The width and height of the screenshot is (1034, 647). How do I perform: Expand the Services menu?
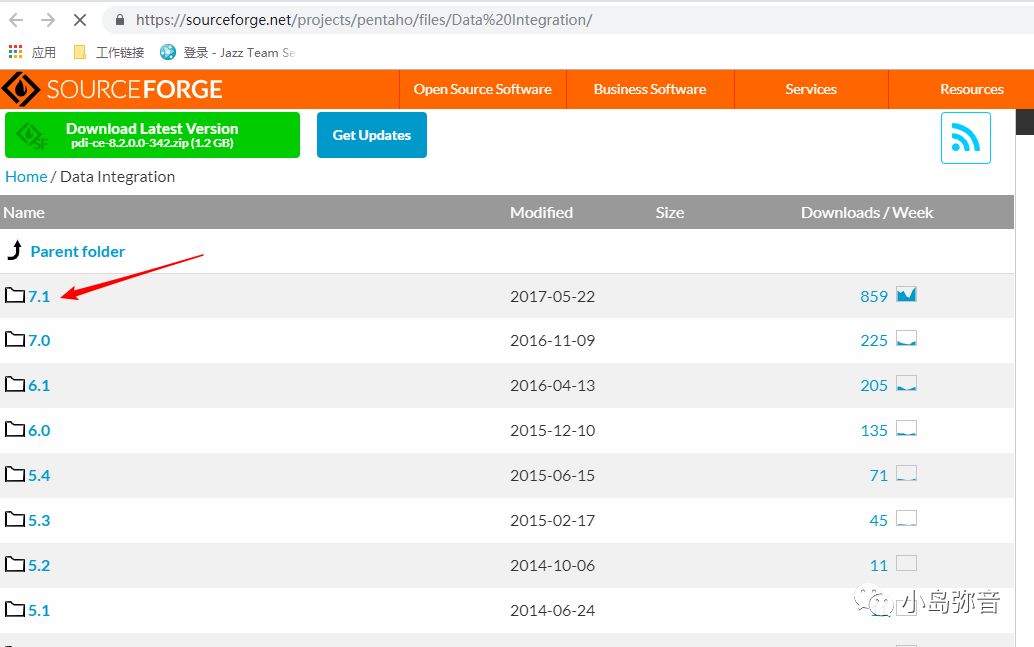tap(811, 89)
